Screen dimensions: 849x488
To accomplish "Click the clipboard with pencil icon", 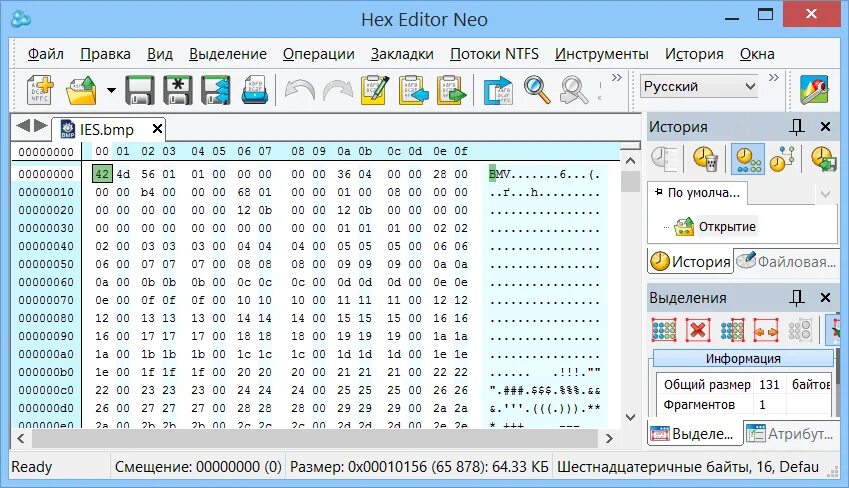I will 375,90.
